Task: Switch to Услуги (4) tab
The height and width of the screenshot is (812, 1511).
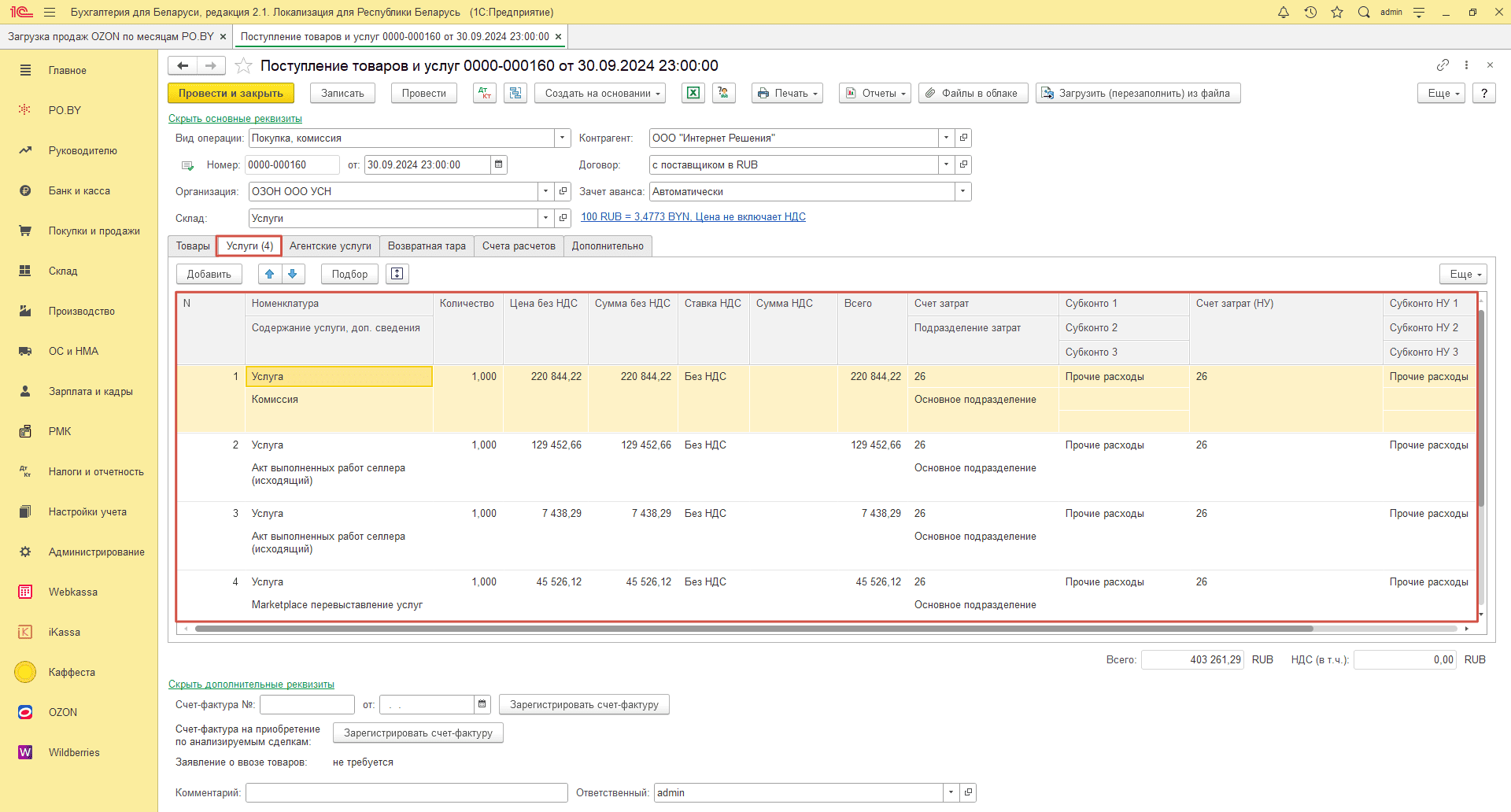Action: coord(249,245)
